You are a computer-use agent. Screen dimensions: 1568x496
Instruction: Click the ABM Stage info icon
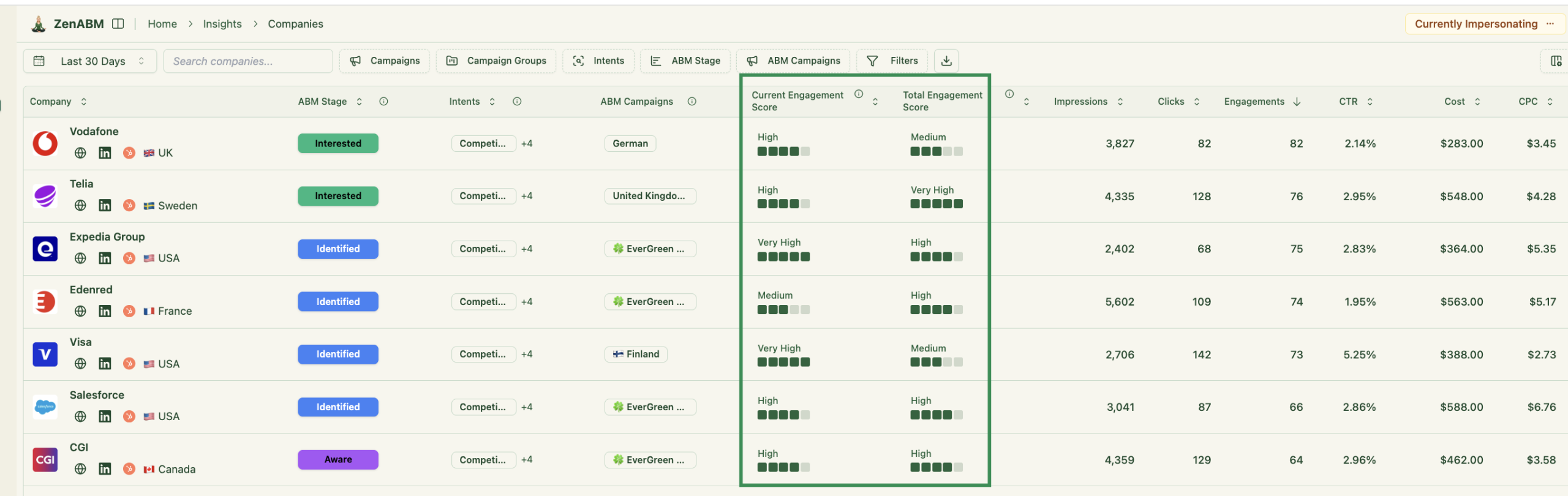click(383, 102)
